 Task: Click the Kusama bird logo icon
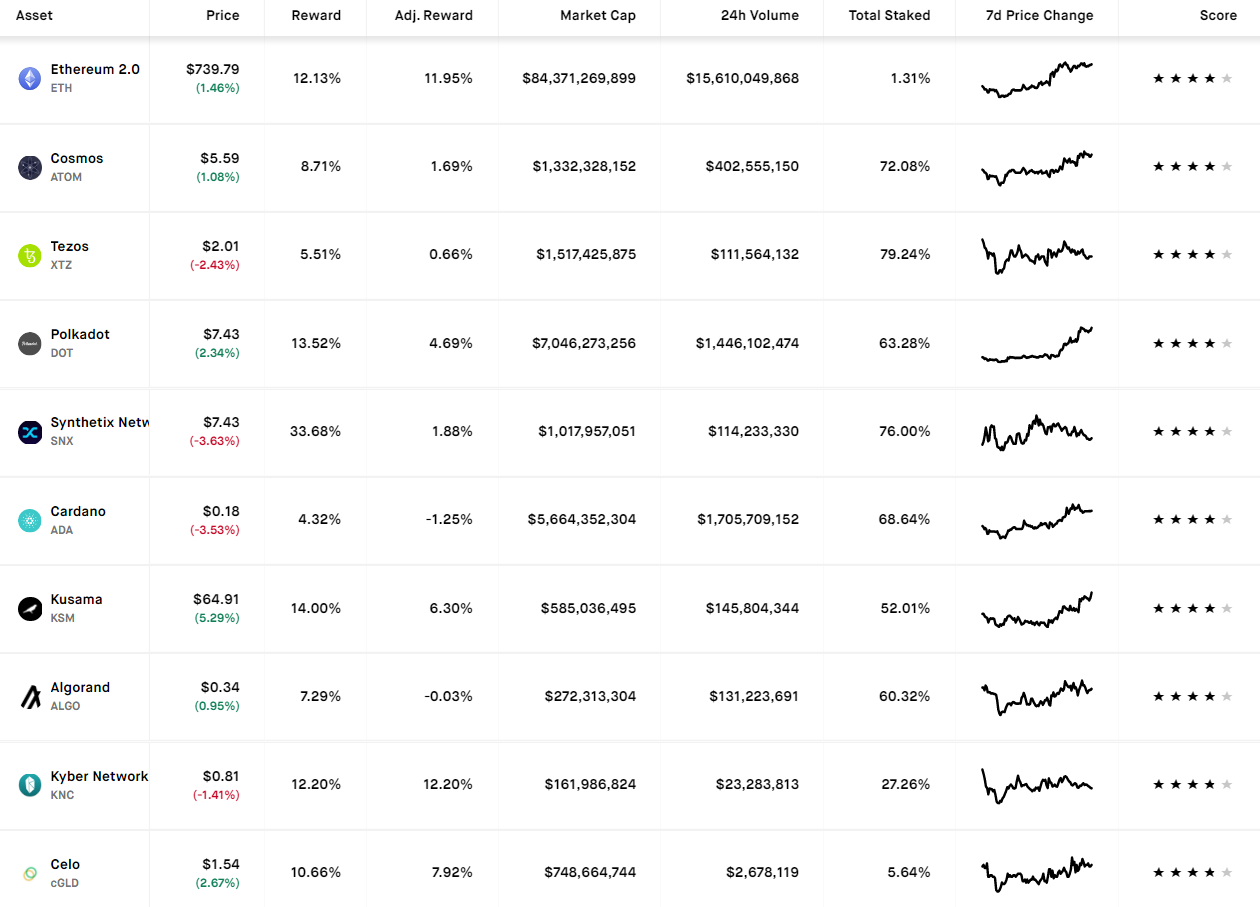30,608
